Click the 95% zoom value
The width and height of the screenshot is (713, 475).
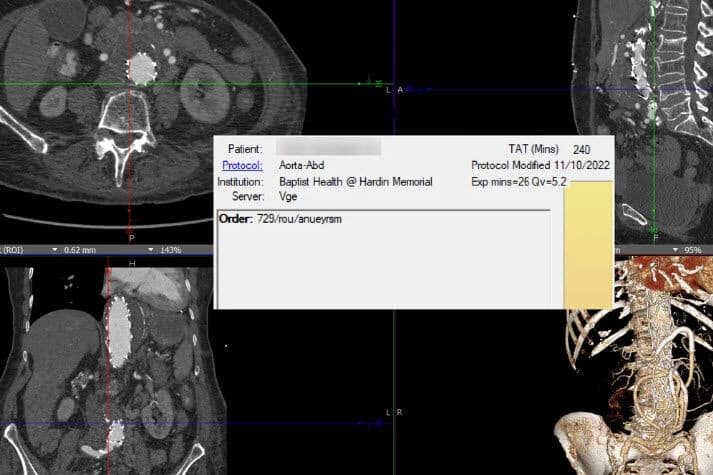[693, 250]
